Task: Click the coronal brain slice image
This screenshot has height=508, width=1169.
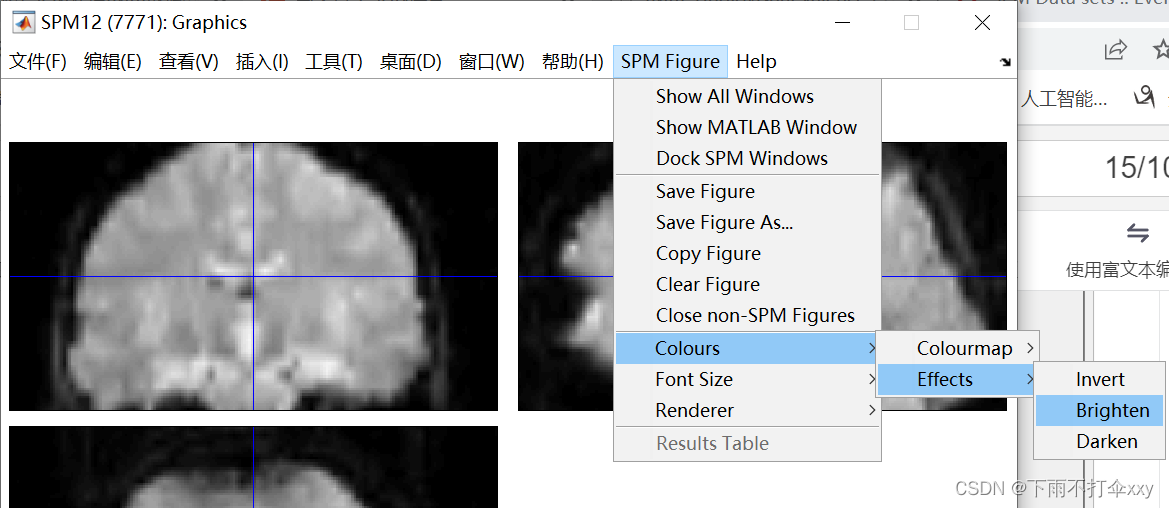Action: pyautogui.click(x=253, y=276)
